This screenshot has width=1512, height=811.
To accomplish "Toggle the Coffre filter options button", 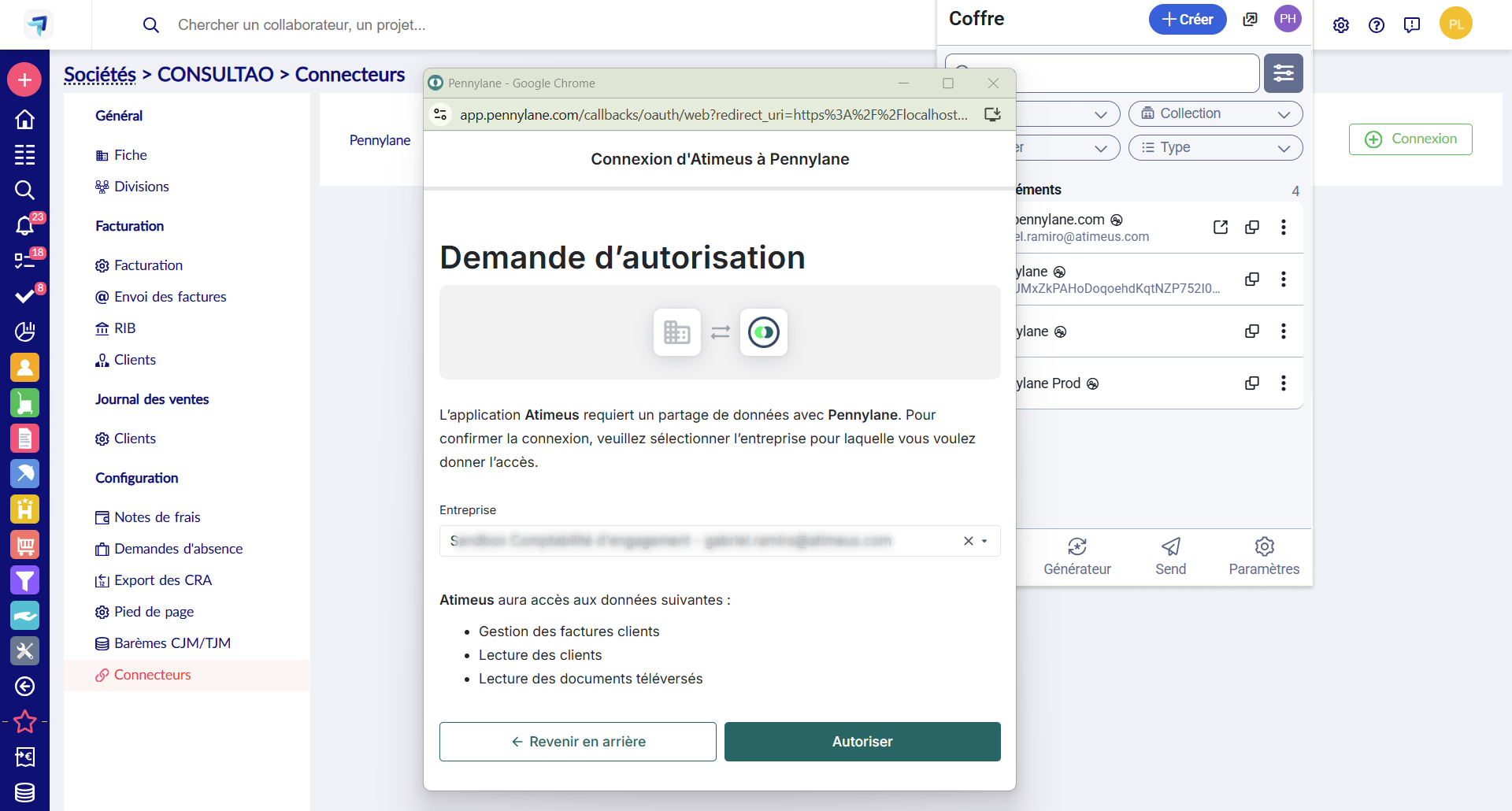I will 1284,73.
